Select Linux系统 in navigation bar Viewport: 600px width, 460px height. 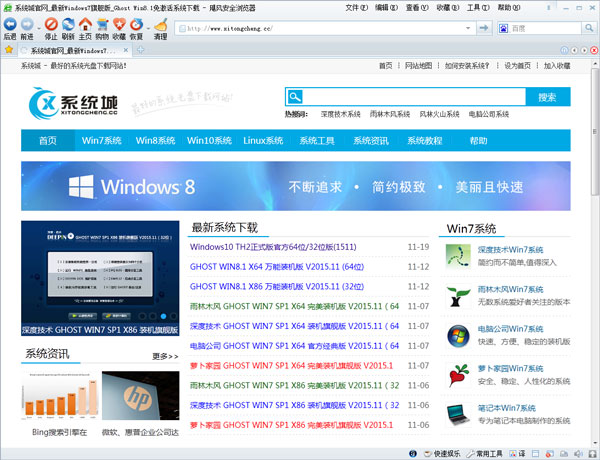[263, 140]
